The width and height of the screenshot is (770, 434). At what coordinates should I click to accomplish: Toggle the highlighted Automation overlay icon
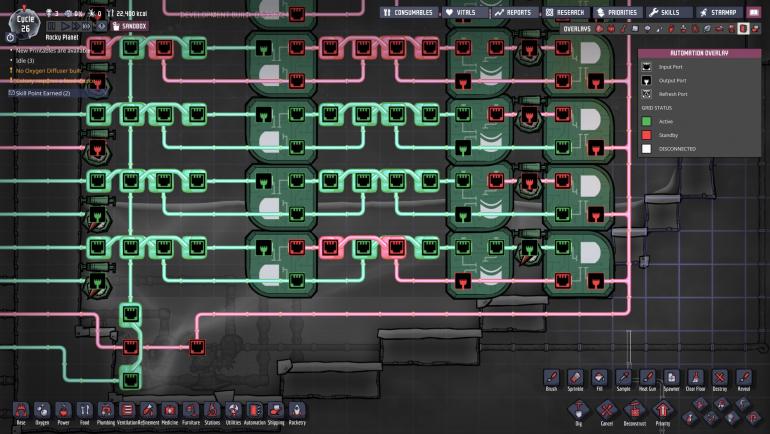coord(743,29)
